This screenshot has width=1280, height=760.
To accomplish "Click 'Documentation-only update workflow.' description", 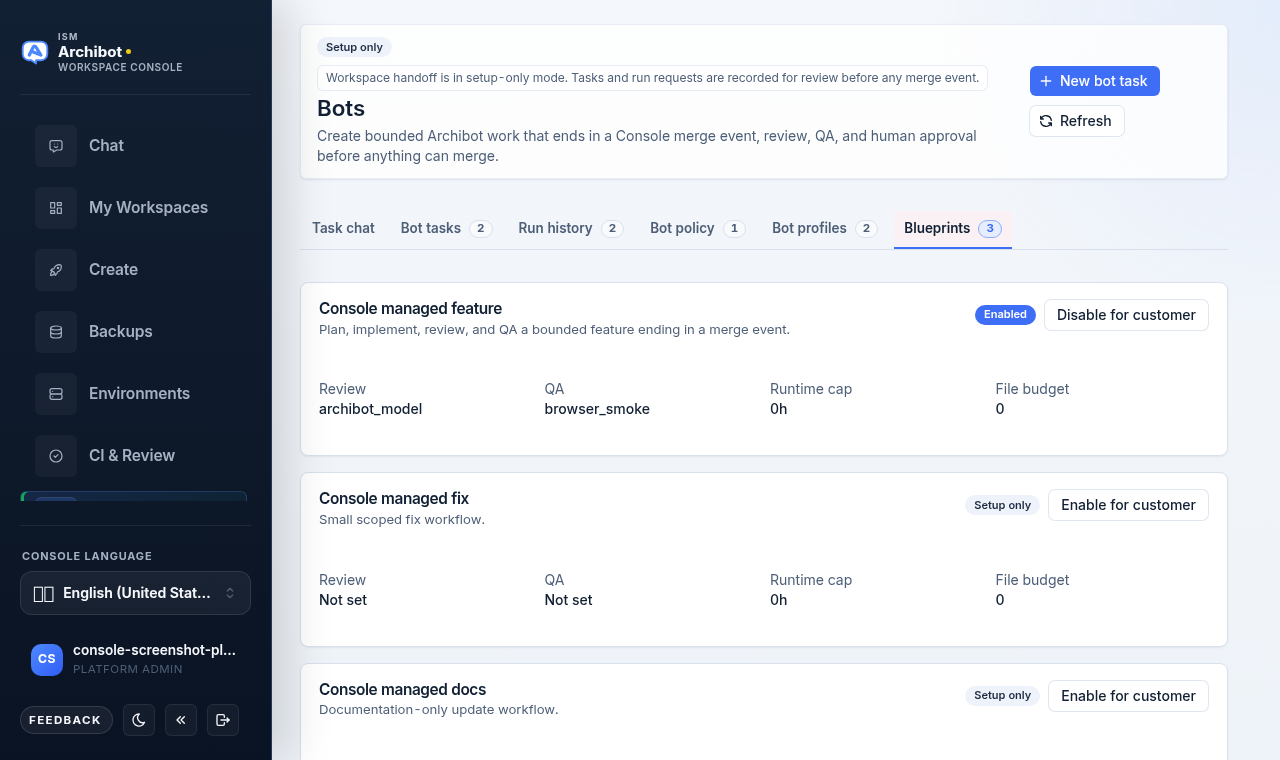I will pos(438,710).
